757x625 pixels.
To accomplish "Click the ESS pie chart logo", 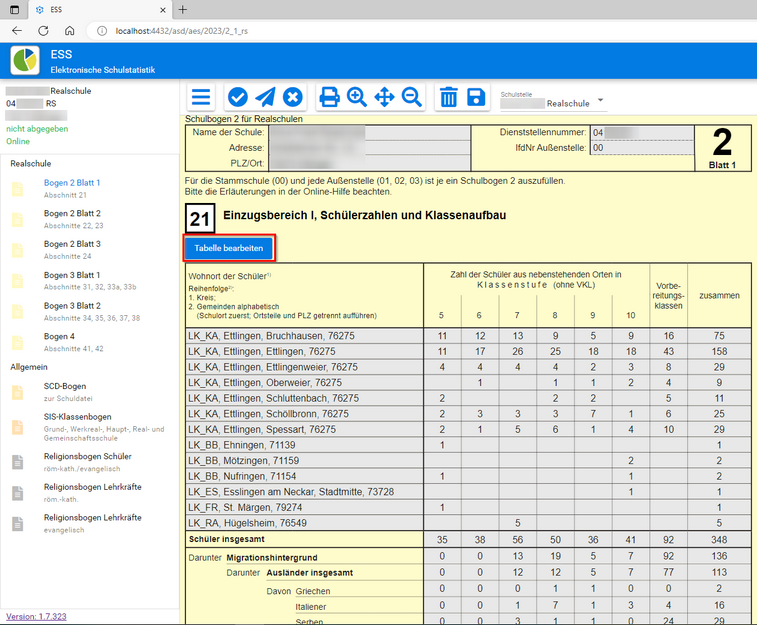I will coord(25,59).
